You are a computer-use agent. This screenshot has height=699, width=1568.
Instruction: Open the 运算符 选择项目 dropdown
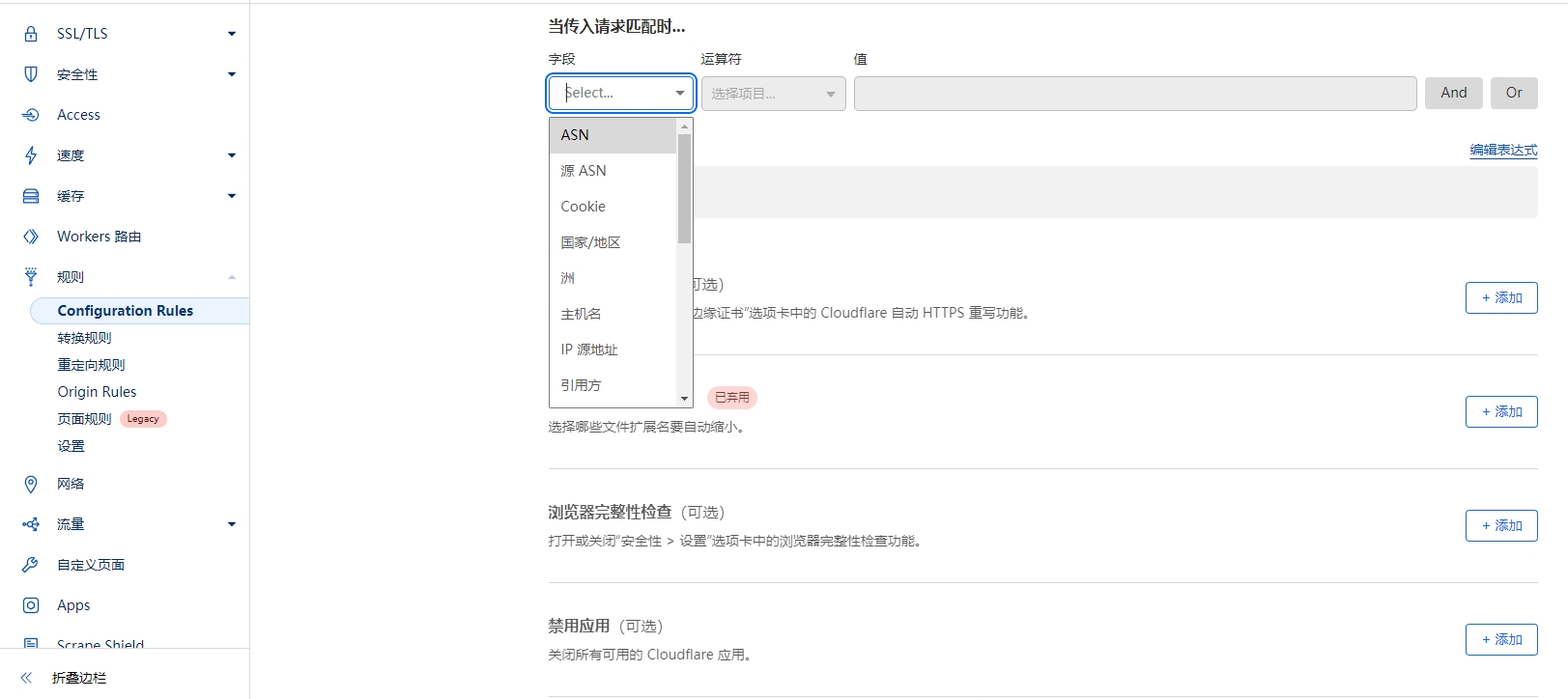[774, 94]
